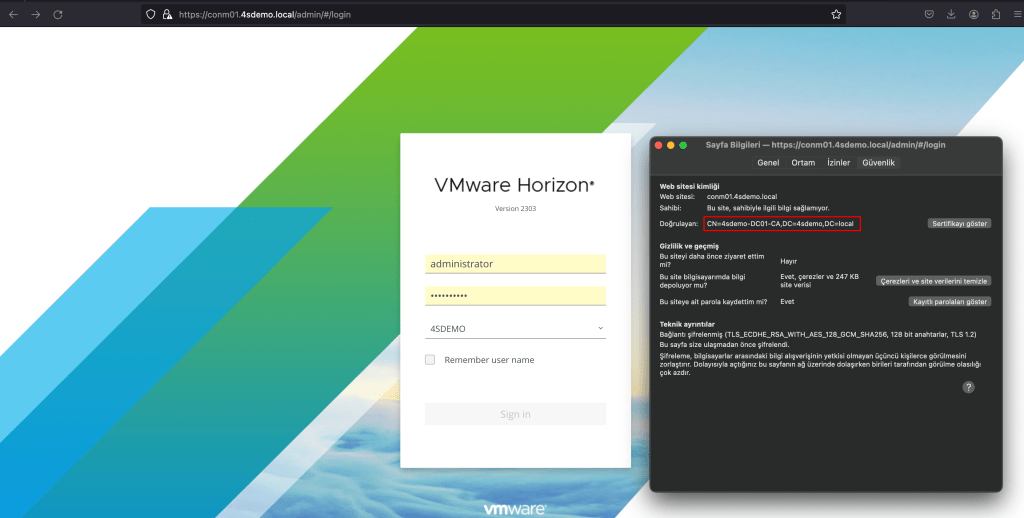1024x518 pixels.
Task: Open the Save to Pocket icon
Action: (929, 15)
